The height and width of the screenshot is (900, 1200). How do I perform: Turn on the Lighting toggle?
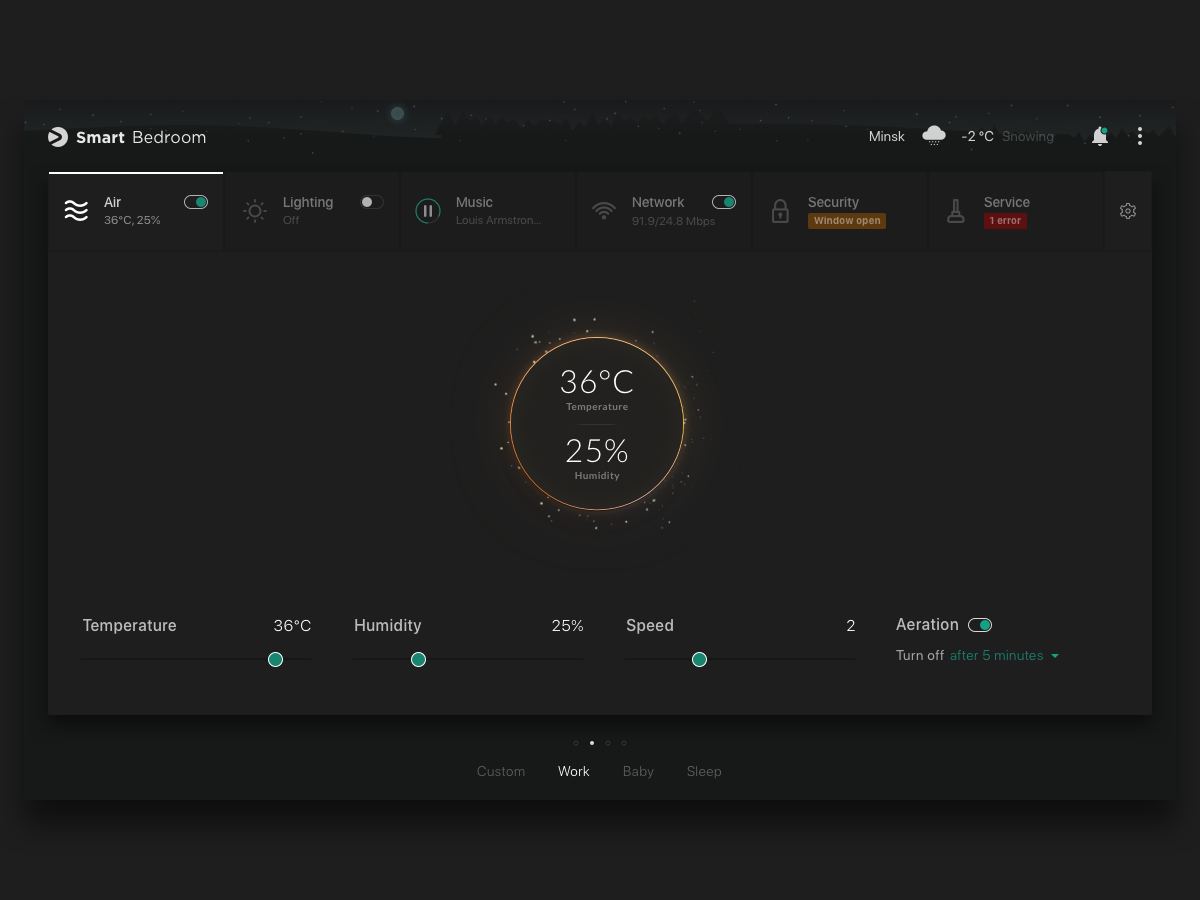(372, 202)
